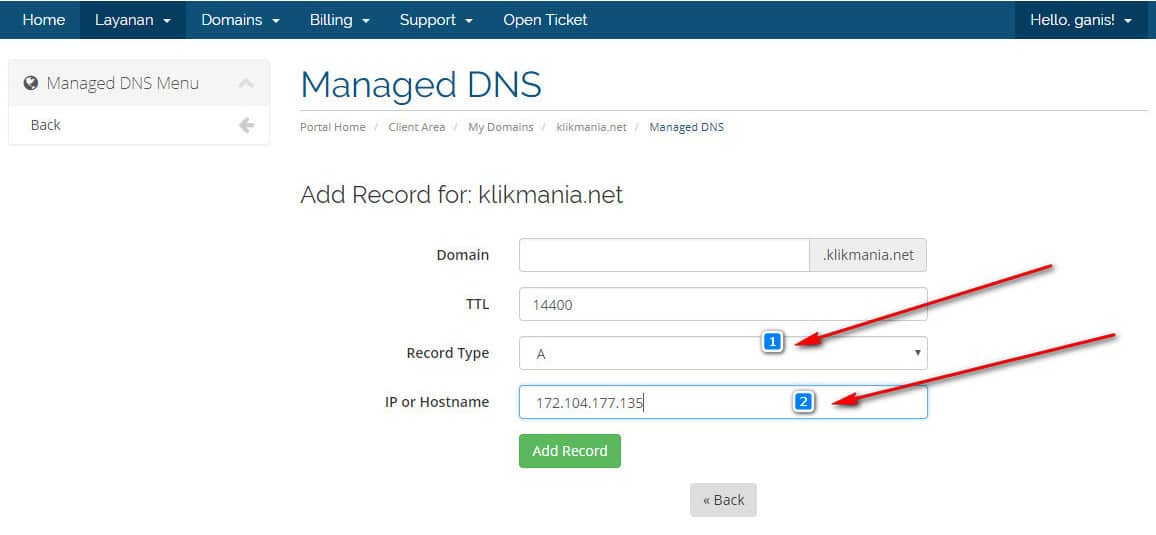Focus the Domain subdomain input field

pyautogui.click(x=664, y=255)
